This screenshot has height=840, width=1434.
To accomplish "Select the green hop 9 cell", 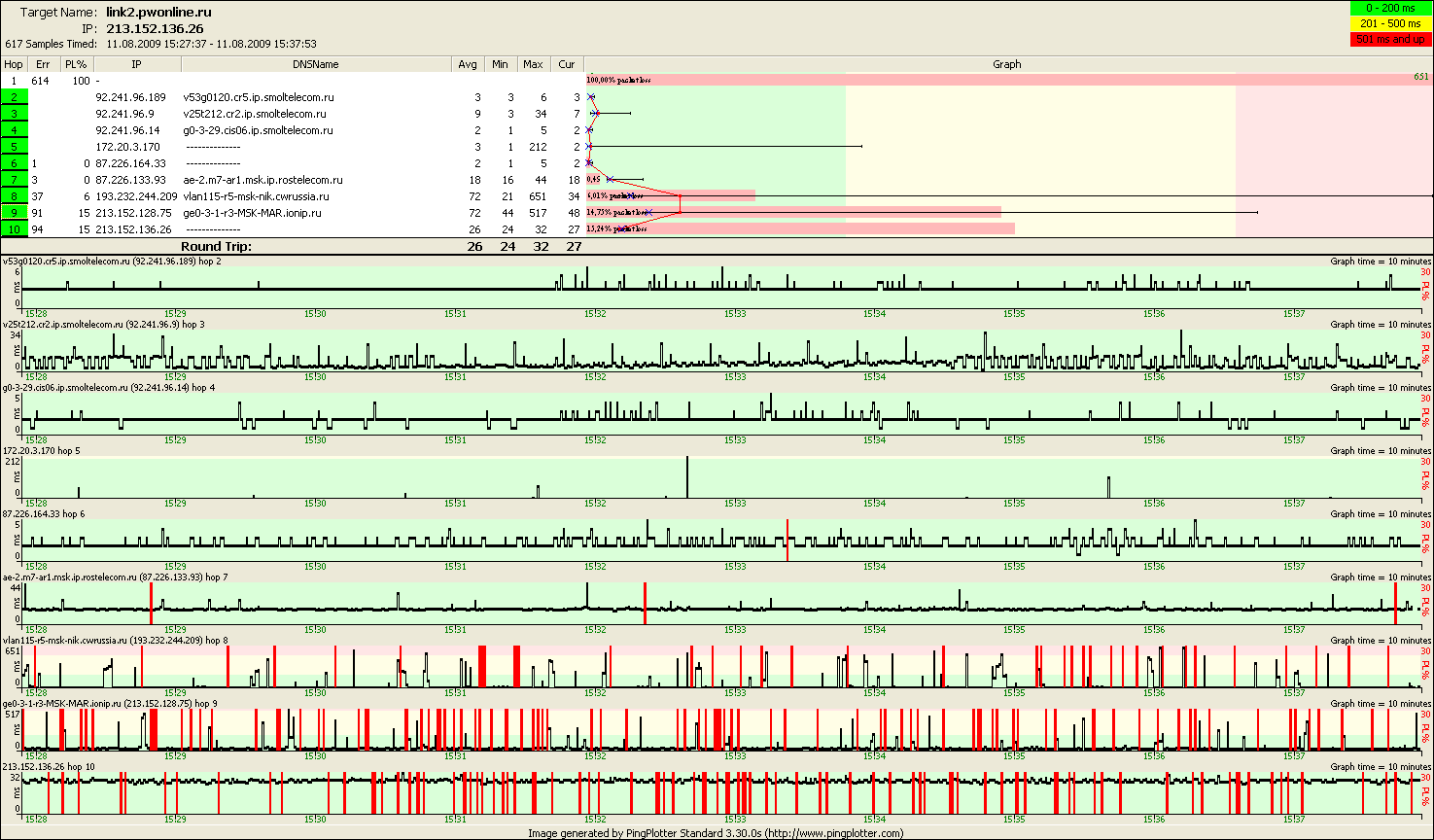I will (x=14, y=213).
